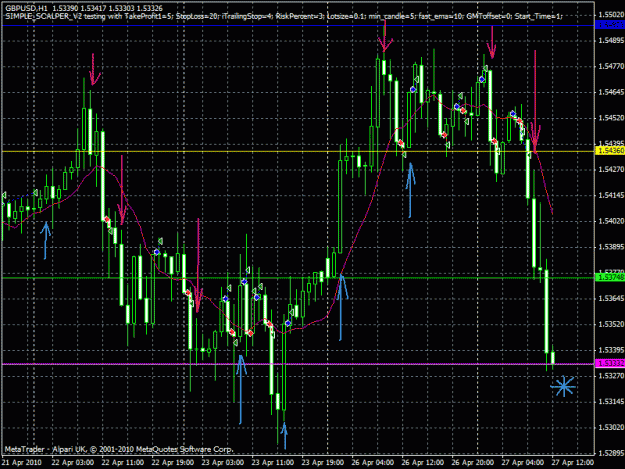Click the 1.54895 price axis label
625x469 pixels.
click(x=611, y=41)
